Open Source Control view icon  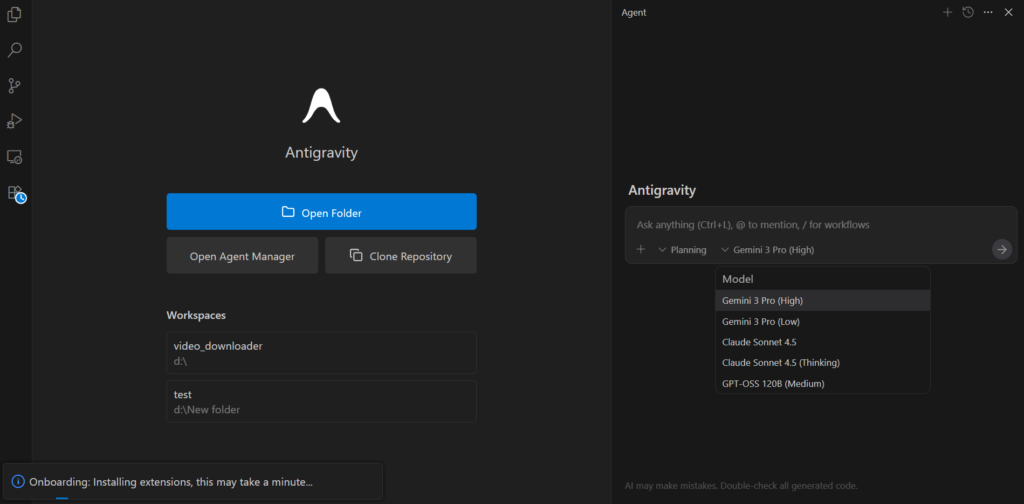15,86
